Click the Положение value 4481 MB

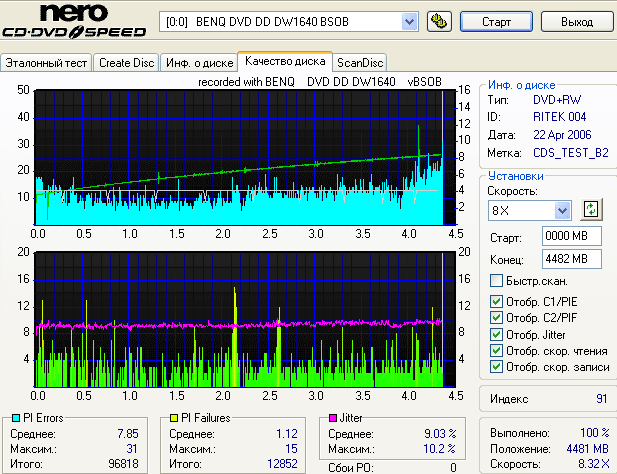point(587,448)
